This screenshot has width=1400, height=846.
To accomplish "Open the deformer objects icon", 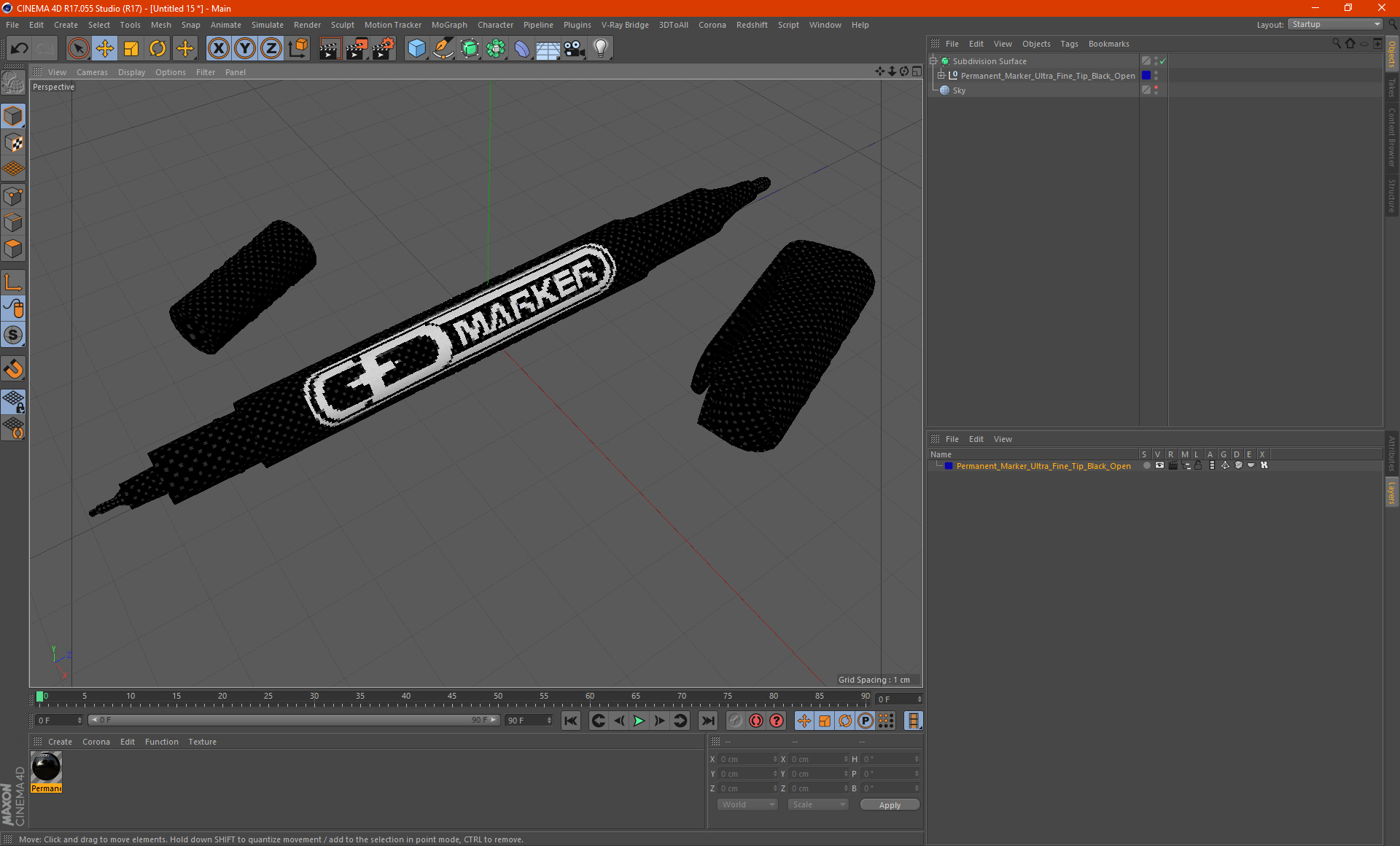I will coord(522,49).
